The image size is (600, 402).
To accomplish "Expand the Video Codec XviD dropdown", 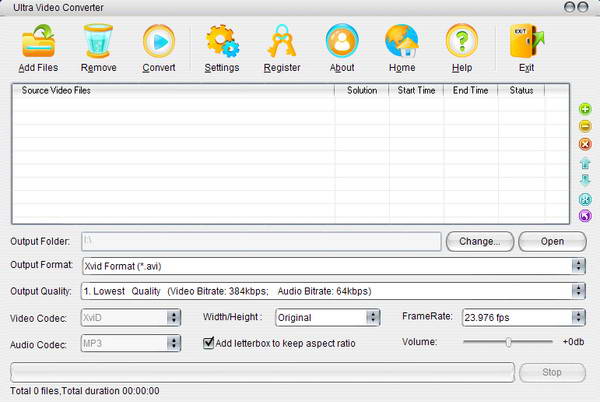I will click(x=173, y=317).
